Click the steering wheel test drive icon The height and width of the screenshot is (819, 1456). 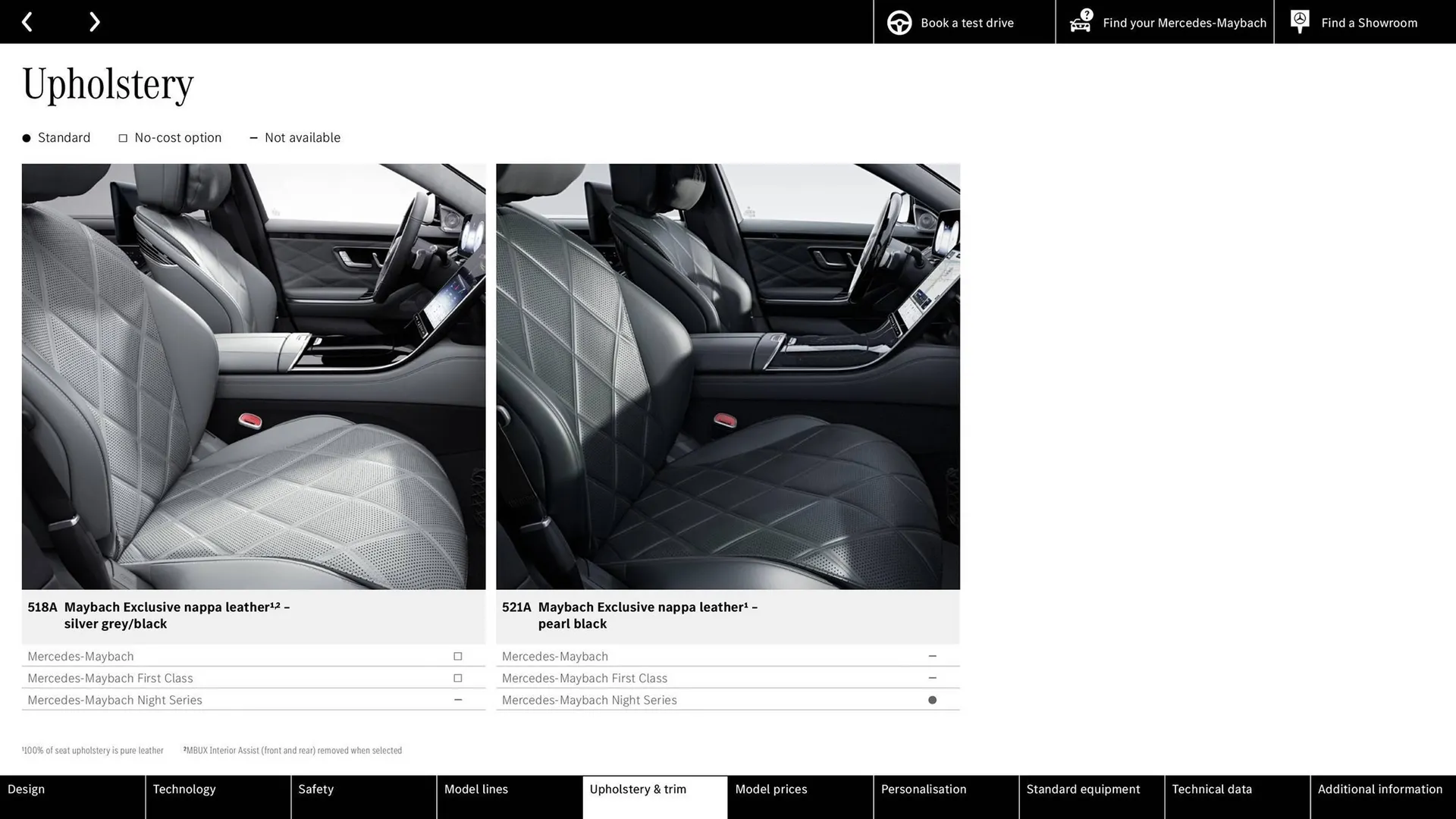point(899,23)
